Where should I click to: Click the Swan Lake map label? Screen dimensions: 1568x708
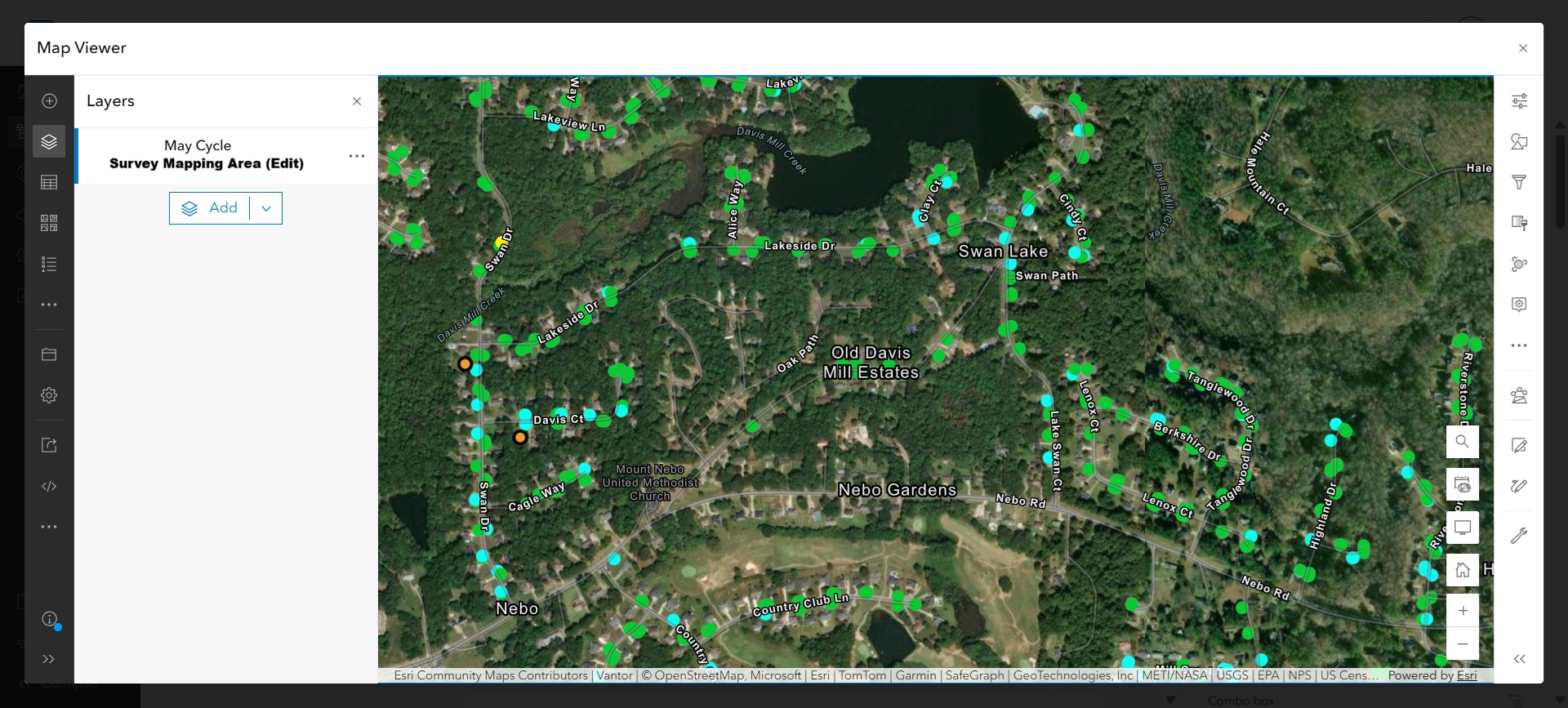(x=1003, y=252)
